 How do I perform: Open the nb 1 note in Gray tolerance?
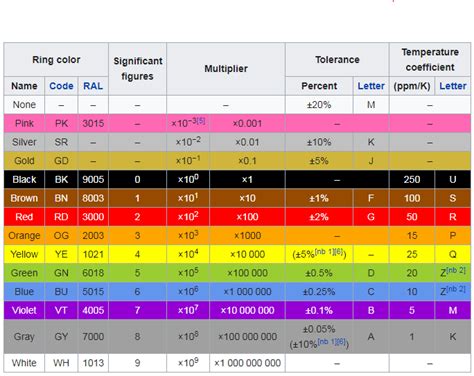(x=327, y=341)
